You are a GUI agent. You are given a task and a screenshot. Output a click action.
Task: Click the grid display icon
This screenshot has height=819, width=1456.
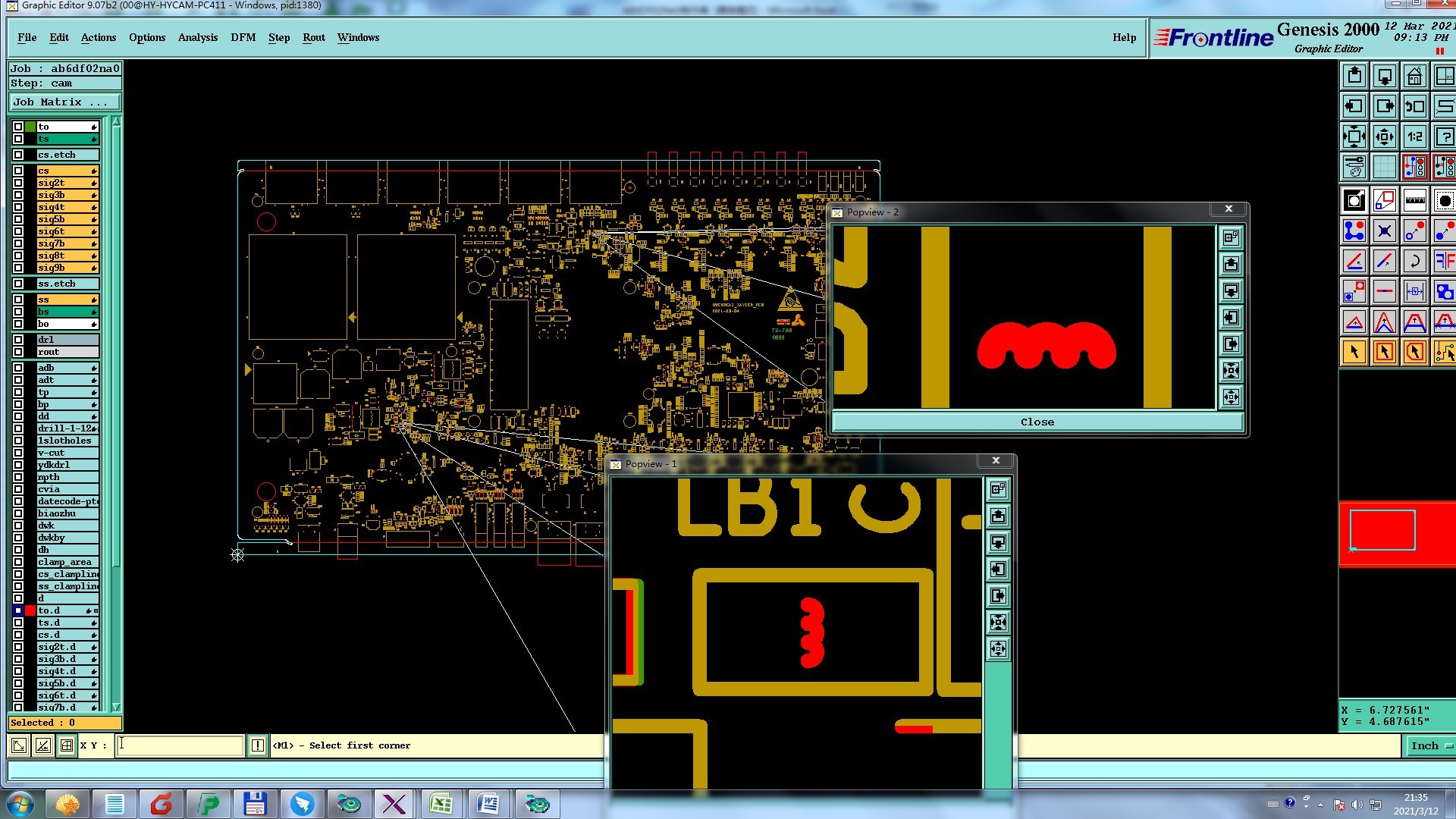tap(1384, 167)
